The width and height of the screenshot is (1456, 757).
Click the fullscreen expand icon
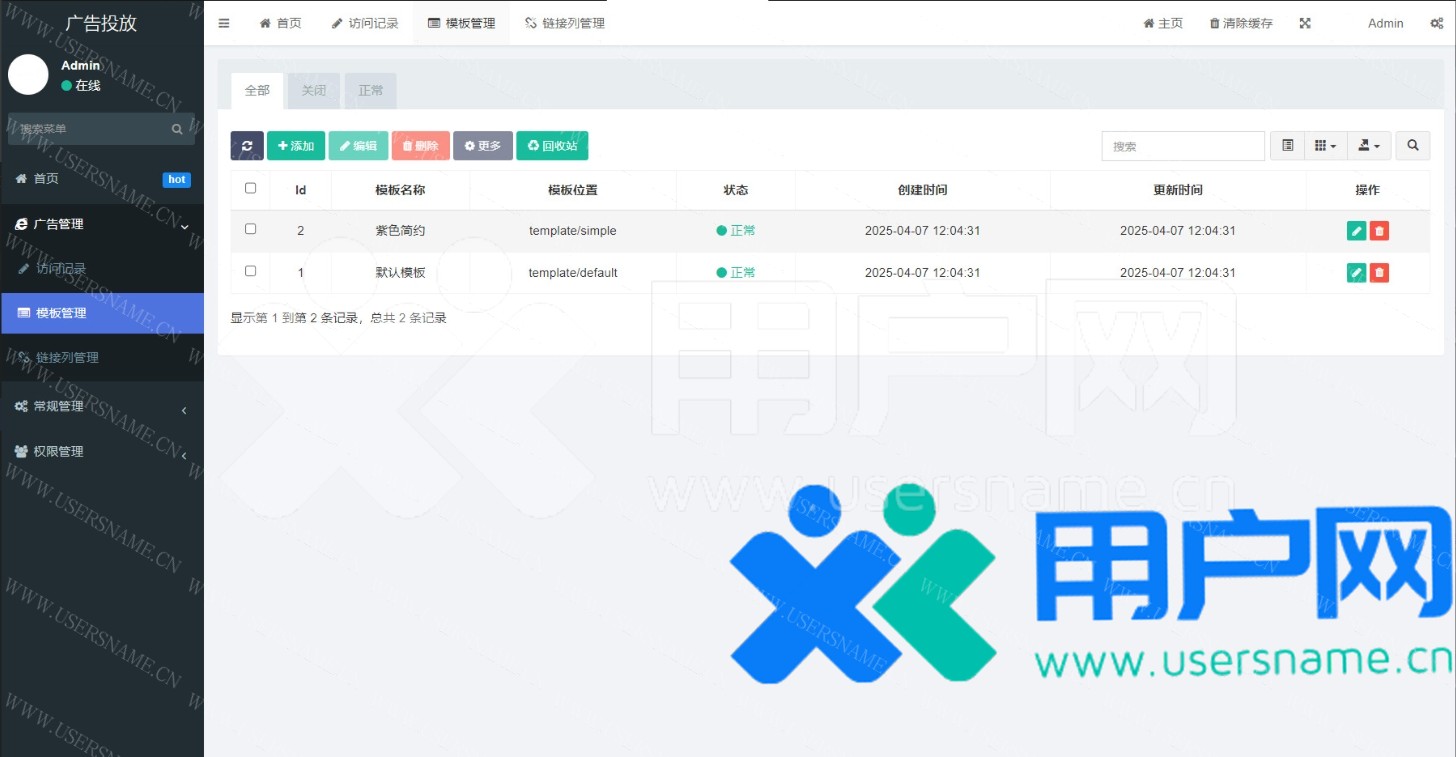(x=1305, y=23)
